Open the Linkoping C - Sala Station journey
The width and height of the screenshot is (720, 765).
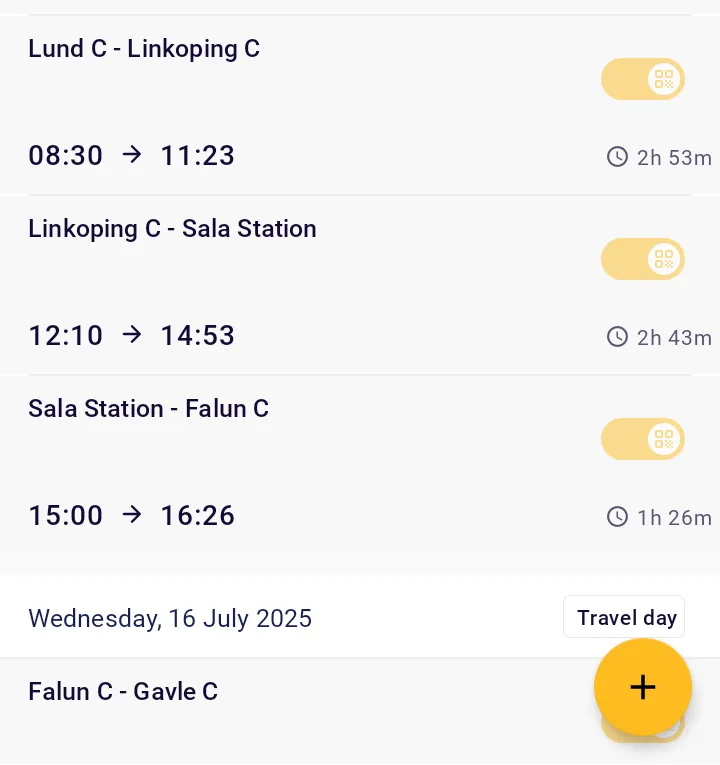172,229
